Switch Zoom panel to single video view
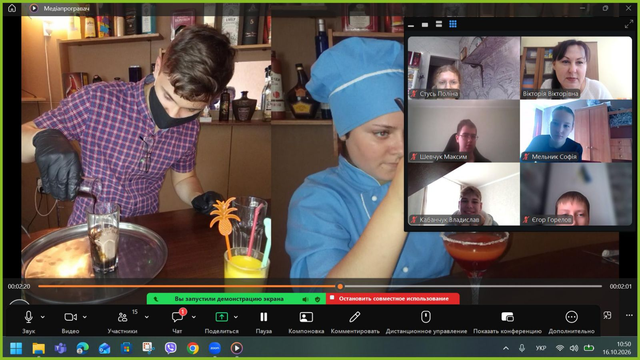This screenshot has width=640, height=360. pos(425,24)
